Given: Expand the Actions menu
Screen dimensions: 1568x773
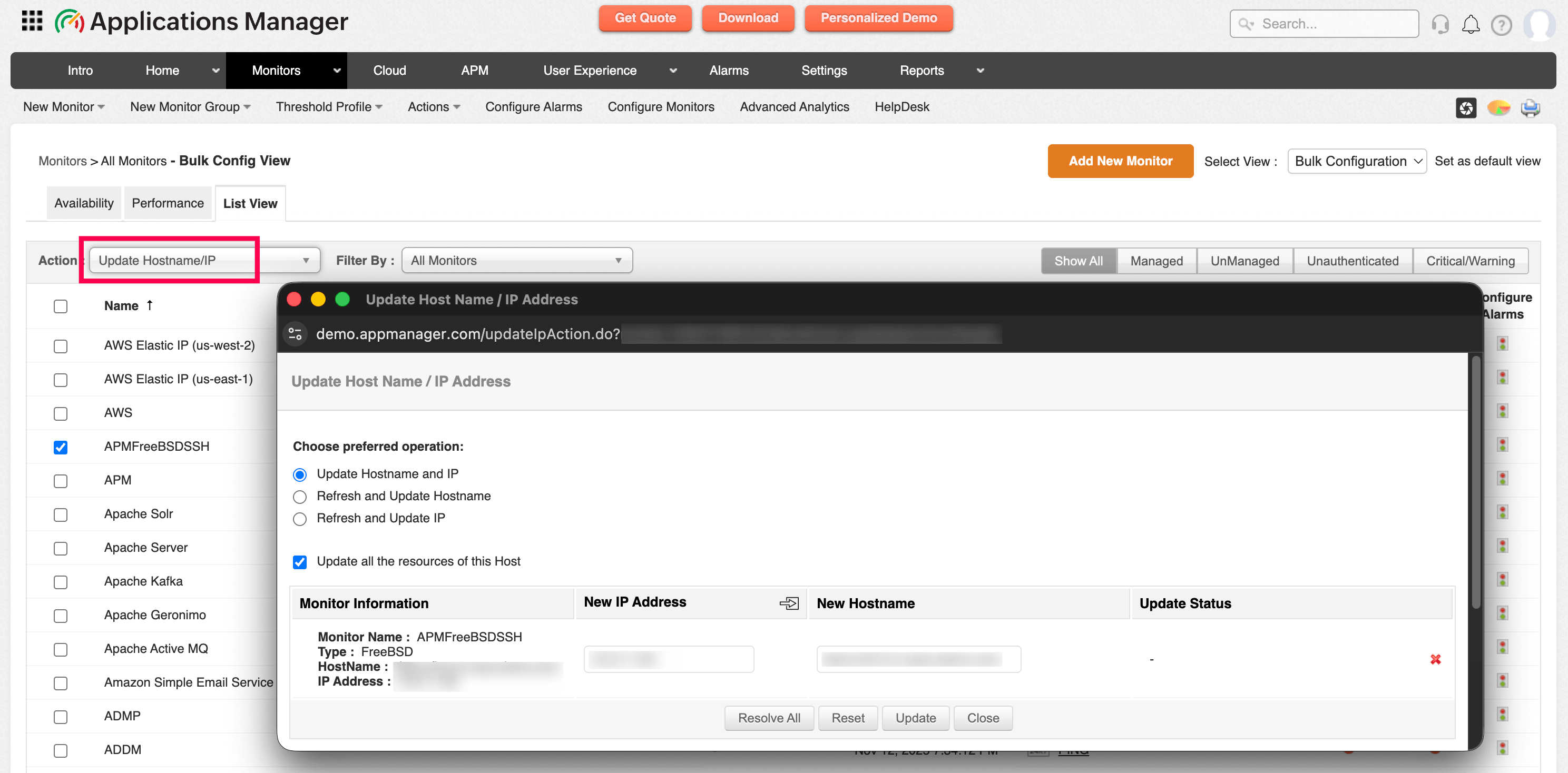Looking at the screenshot, I should coord(434,107).
